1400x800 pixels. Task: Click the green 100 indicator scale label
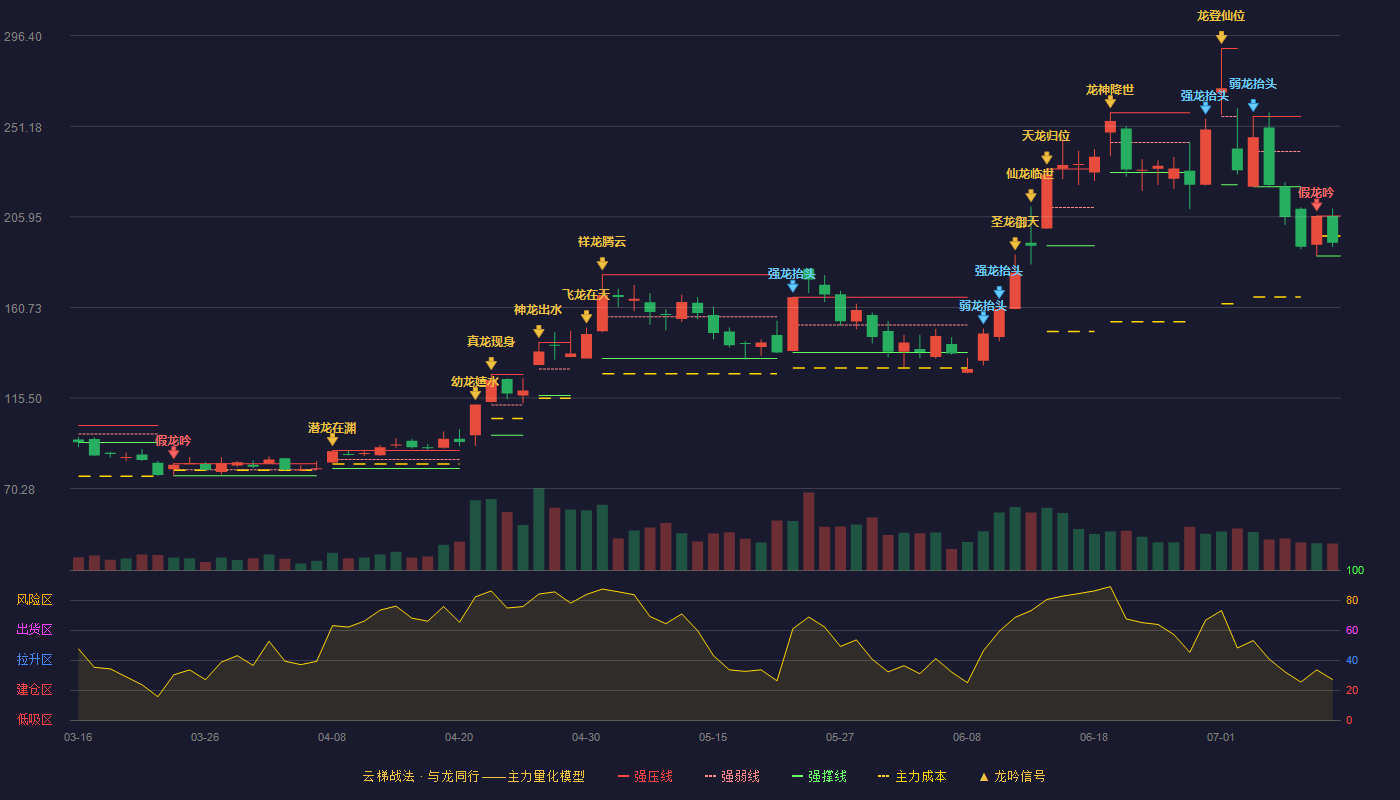click(x=1355, y=570)
